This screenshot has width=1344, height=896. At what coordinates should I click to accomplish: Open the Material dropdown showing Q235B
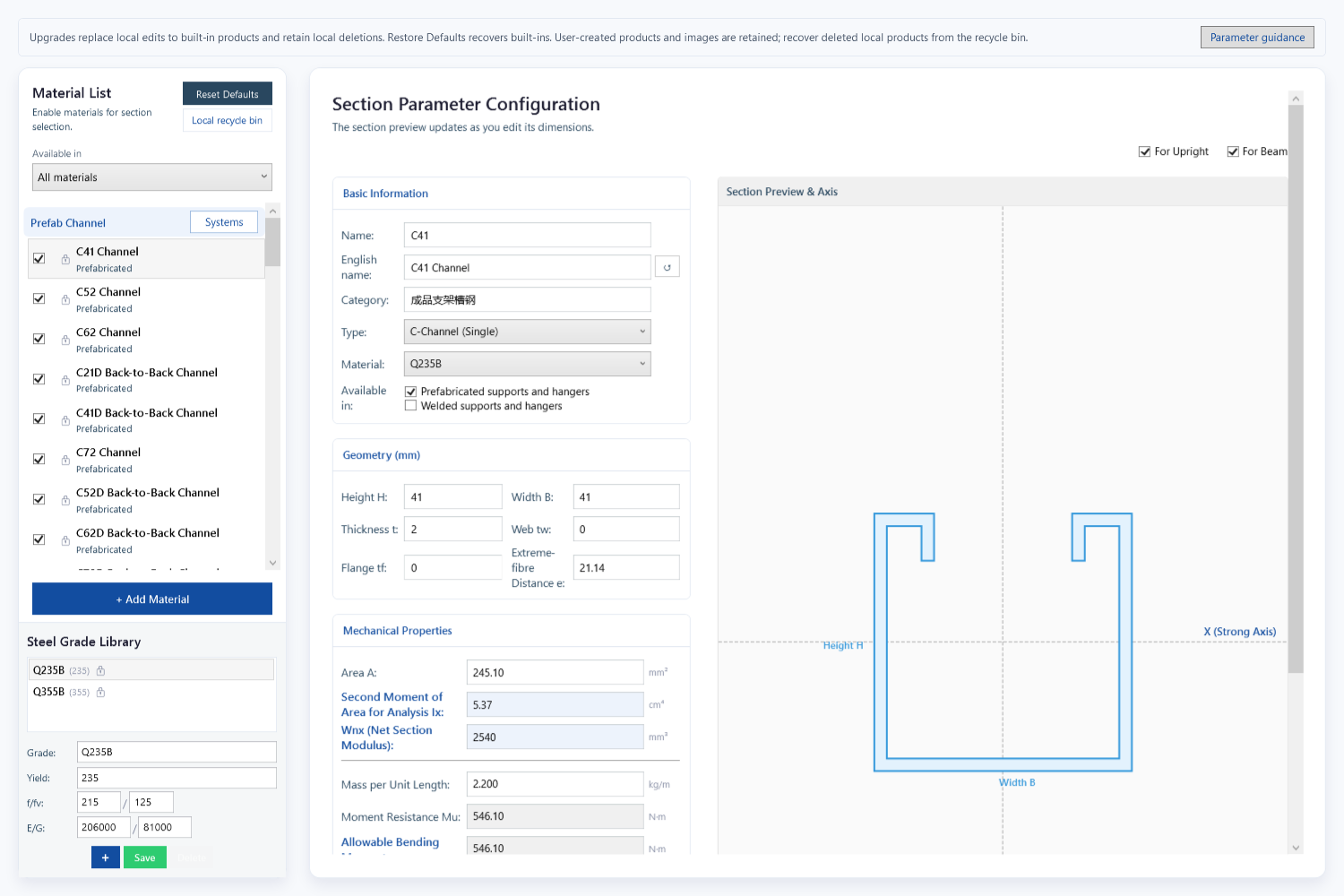tap(528, 364)
